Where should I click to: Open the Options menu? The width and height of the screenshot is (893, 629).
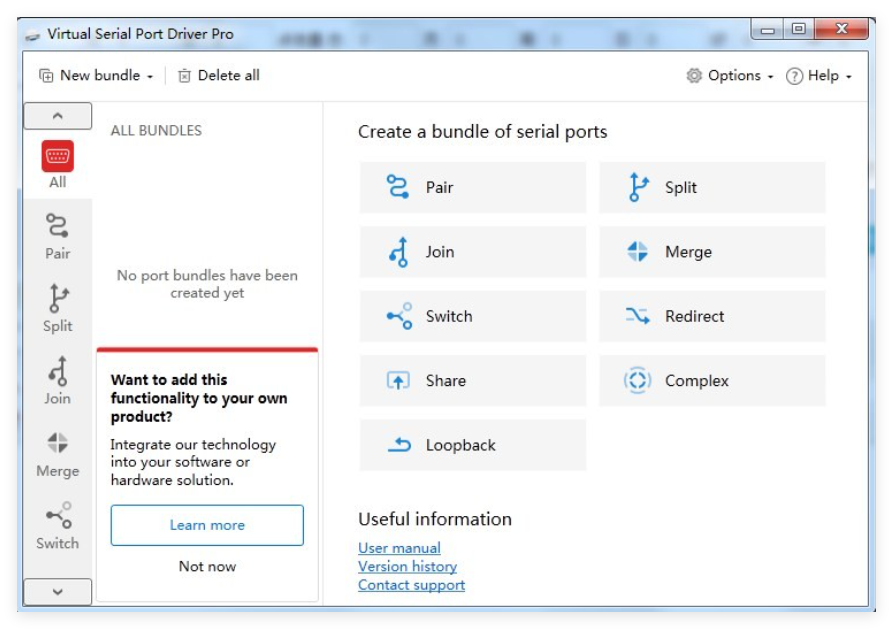[730, 76]
